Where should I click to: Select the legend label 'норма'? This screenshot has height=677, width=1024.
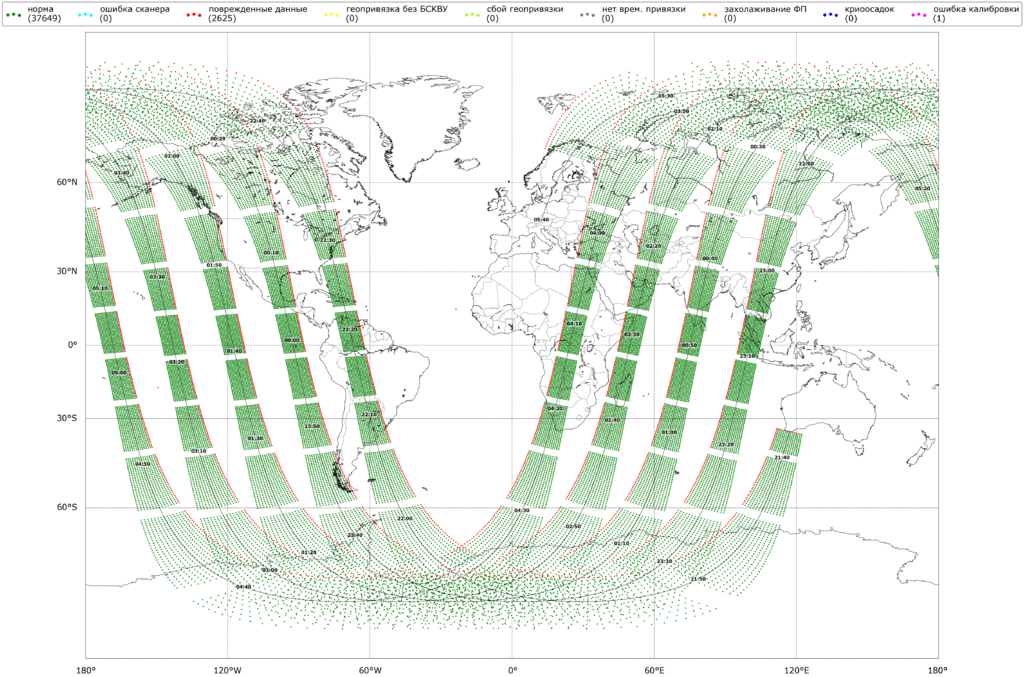pos(40,9)
